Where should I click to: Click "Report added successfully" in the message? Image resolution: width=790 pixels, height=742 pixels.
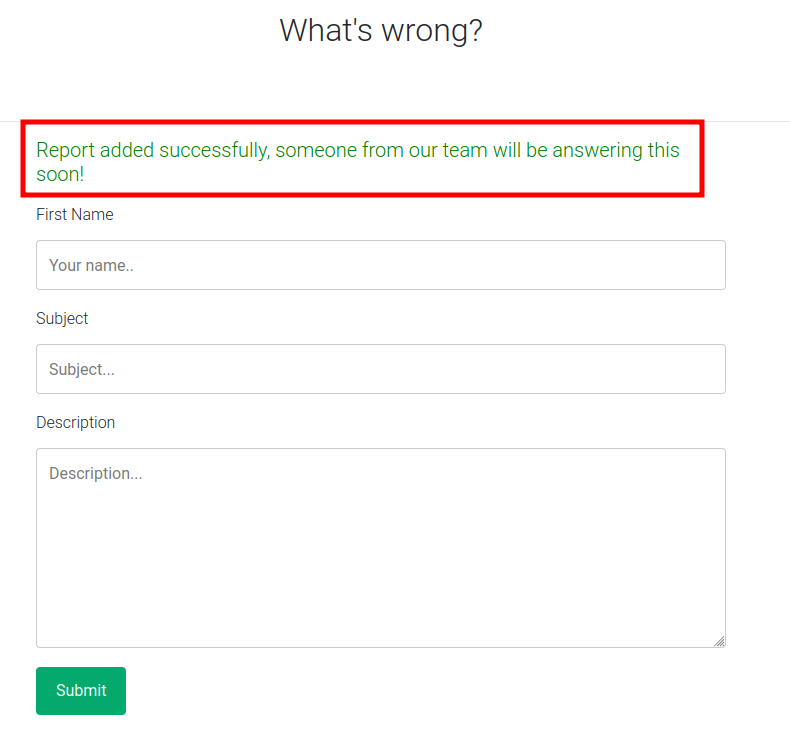tap(152, 151)
